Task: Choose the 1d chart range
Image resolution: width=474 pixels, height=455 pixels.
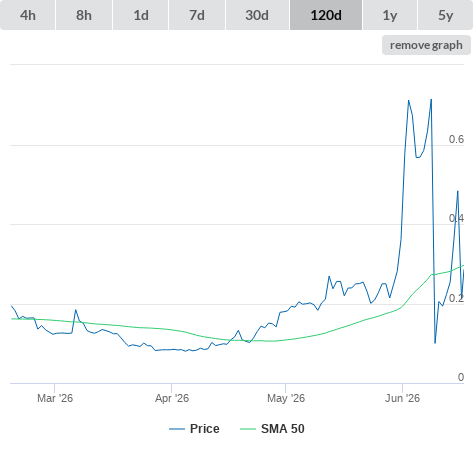Action: point(141,15)
